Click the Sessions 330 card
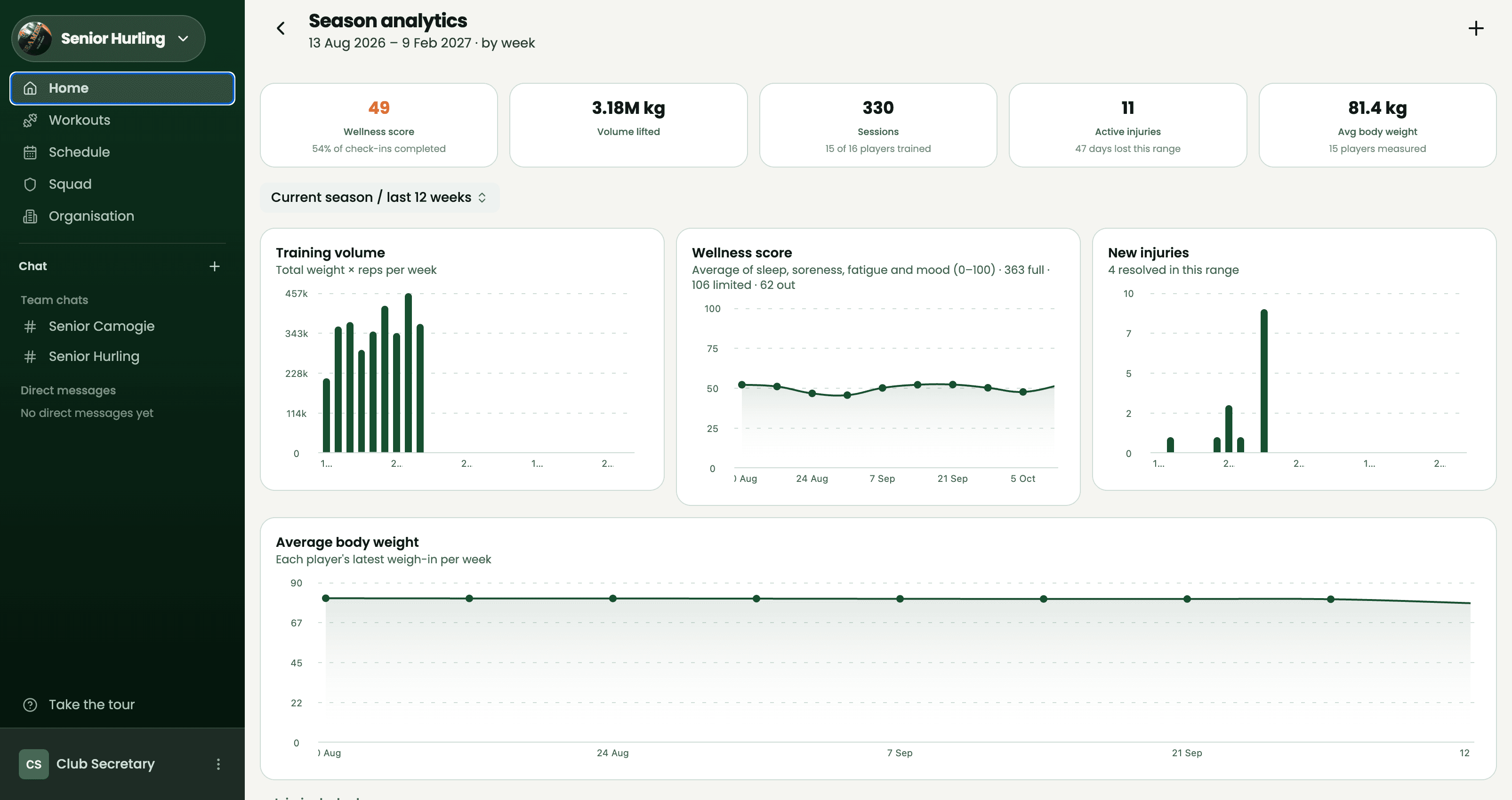 (x=878, y=125)
